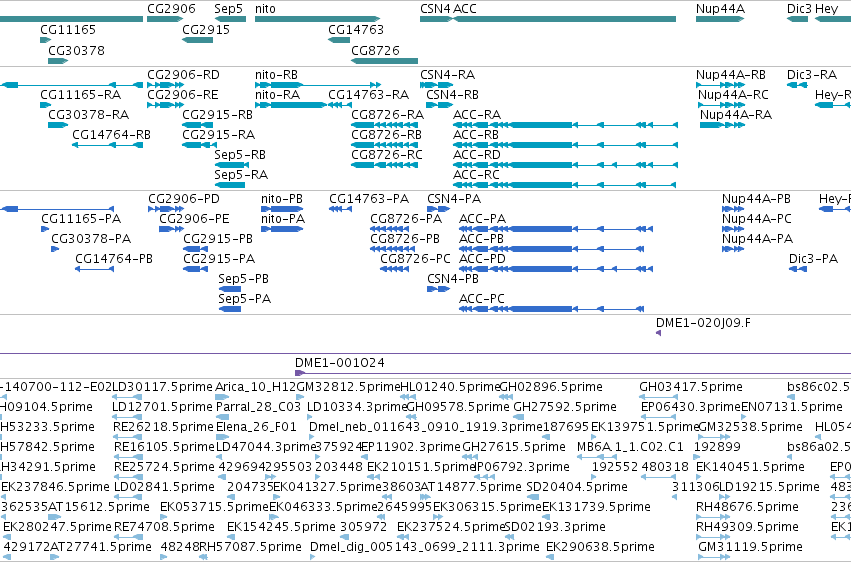Select protein CG11165-PA

81,219
